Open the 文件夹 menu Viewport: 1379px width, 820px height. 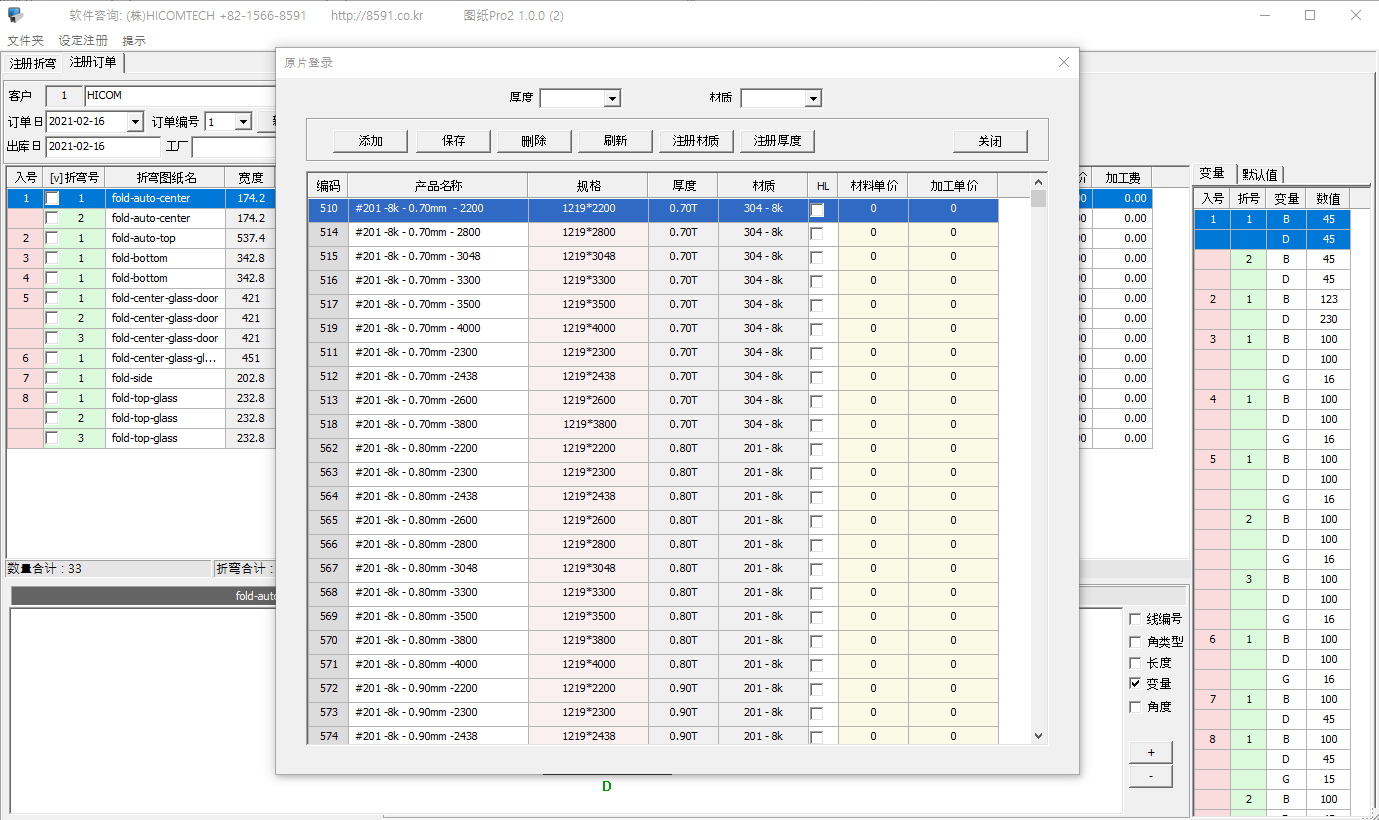pyautogui.click(x=26, y=41)
